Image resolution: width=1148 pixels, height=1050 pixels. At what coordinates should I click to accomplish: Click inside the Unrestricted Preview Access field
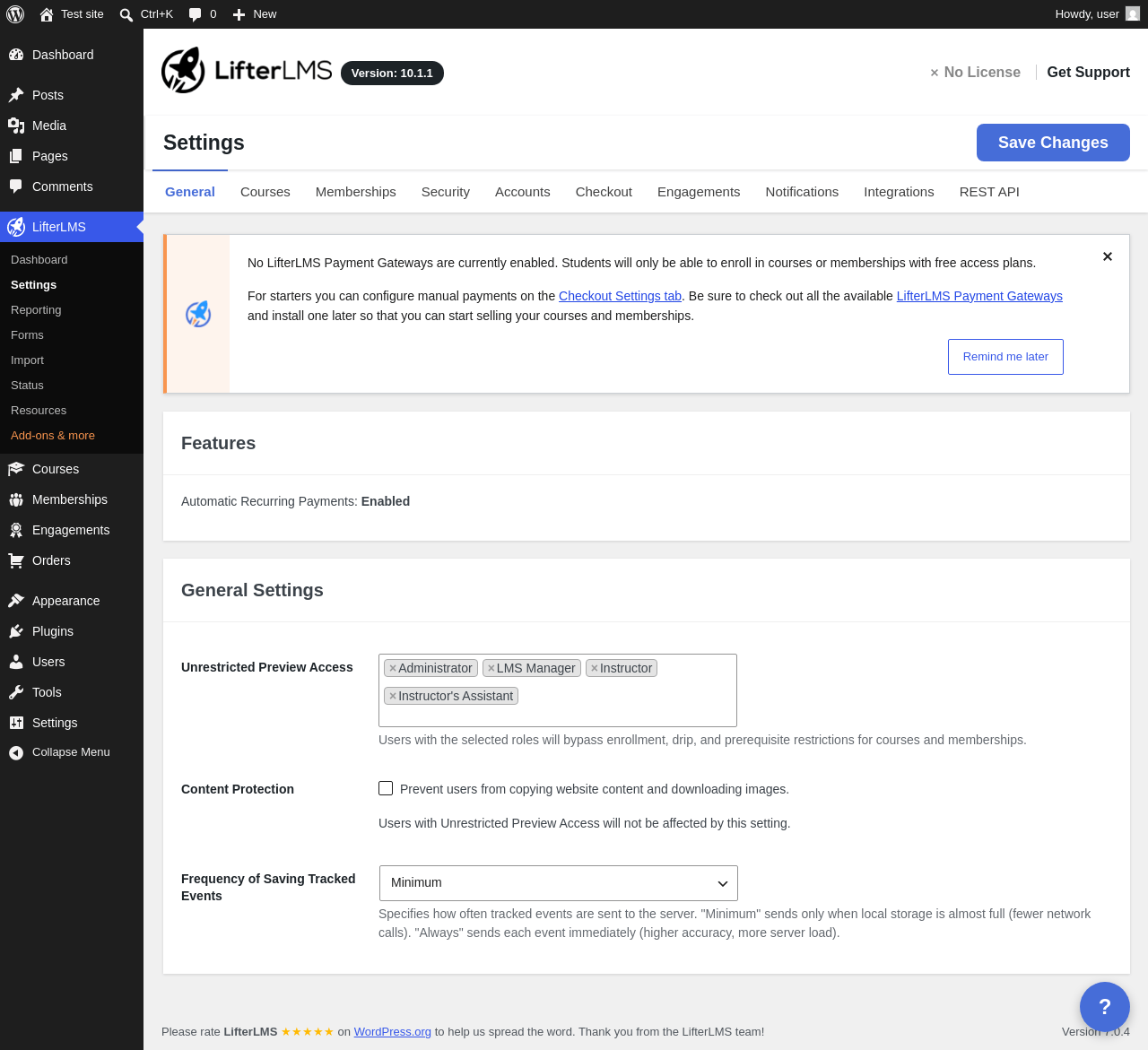click(558, 690)
